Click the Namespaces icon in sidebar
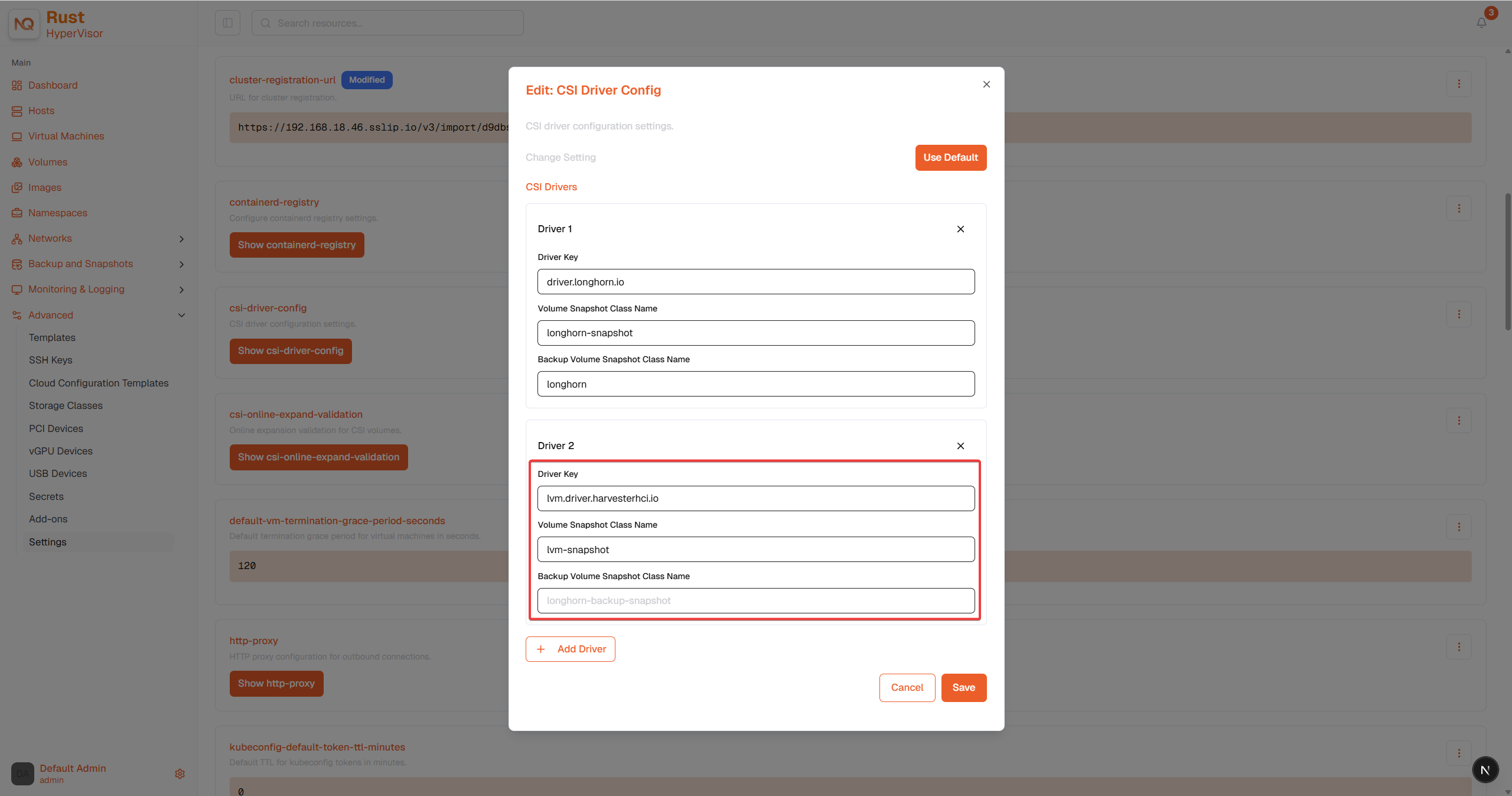Image resolution: width=1512 pixels, height=796 pixels. (x=17, y=213)
